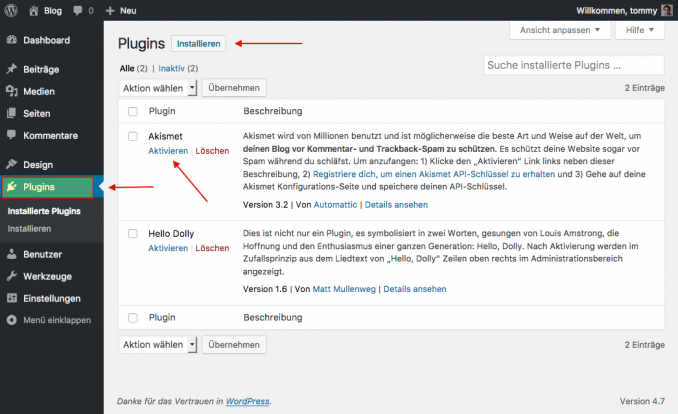Image resolution: width=678 pixels, height=414 pixels.
Task: Filter plugins by Inaktiv
Action: (x=172, y=68)
